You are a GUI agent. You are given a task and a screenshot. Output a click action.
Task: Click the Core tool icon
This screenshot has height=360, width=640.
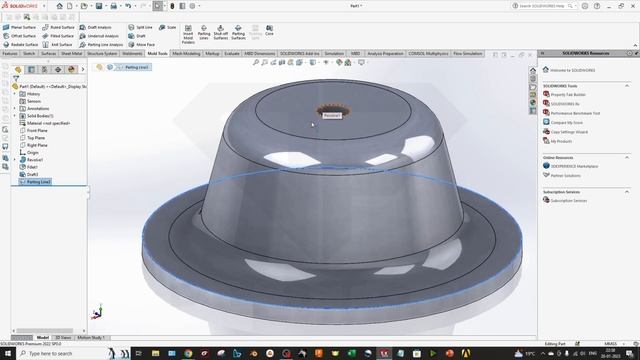coord(269,30)
